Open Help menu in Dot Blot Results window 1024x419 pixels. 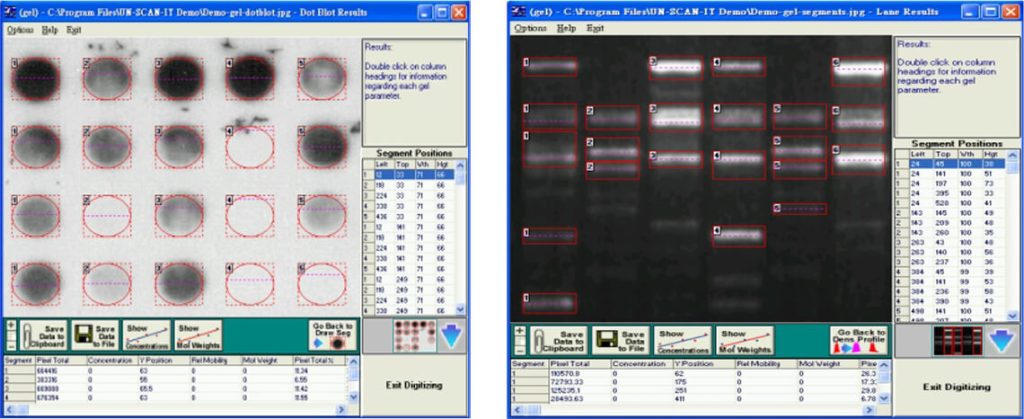tap(49, 30)
